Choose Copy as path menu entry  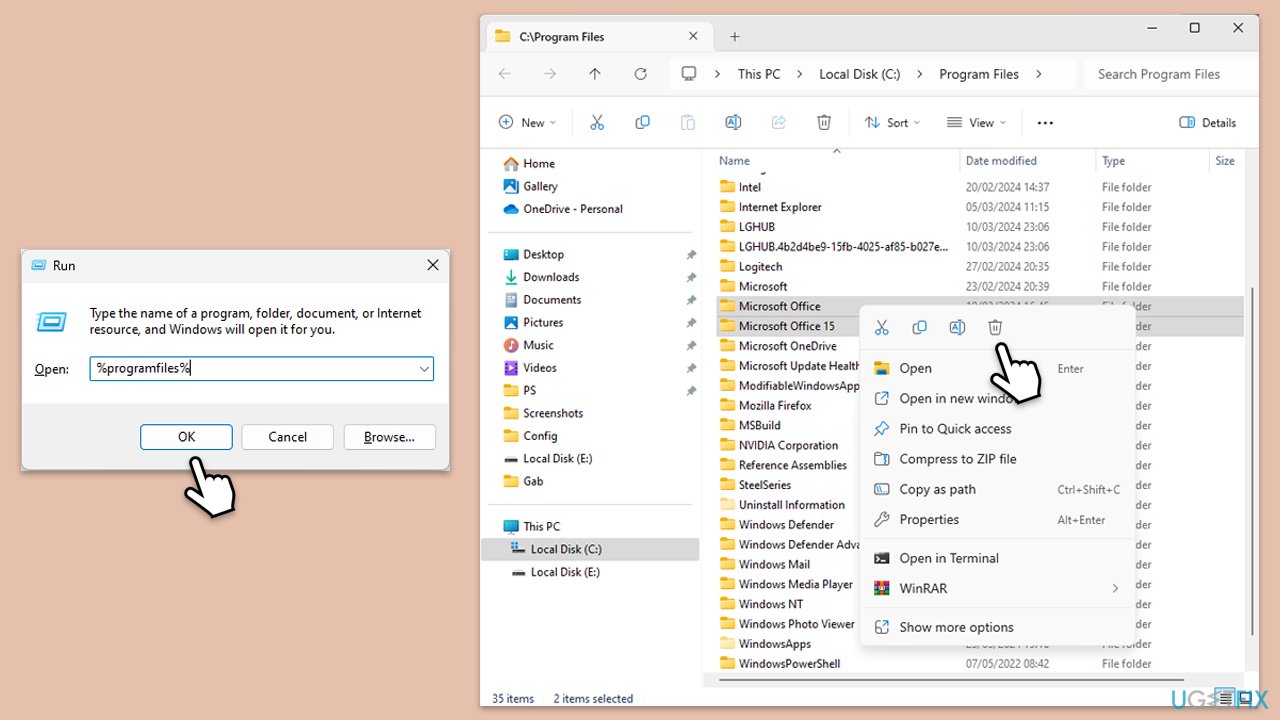(x=997, y=489)
